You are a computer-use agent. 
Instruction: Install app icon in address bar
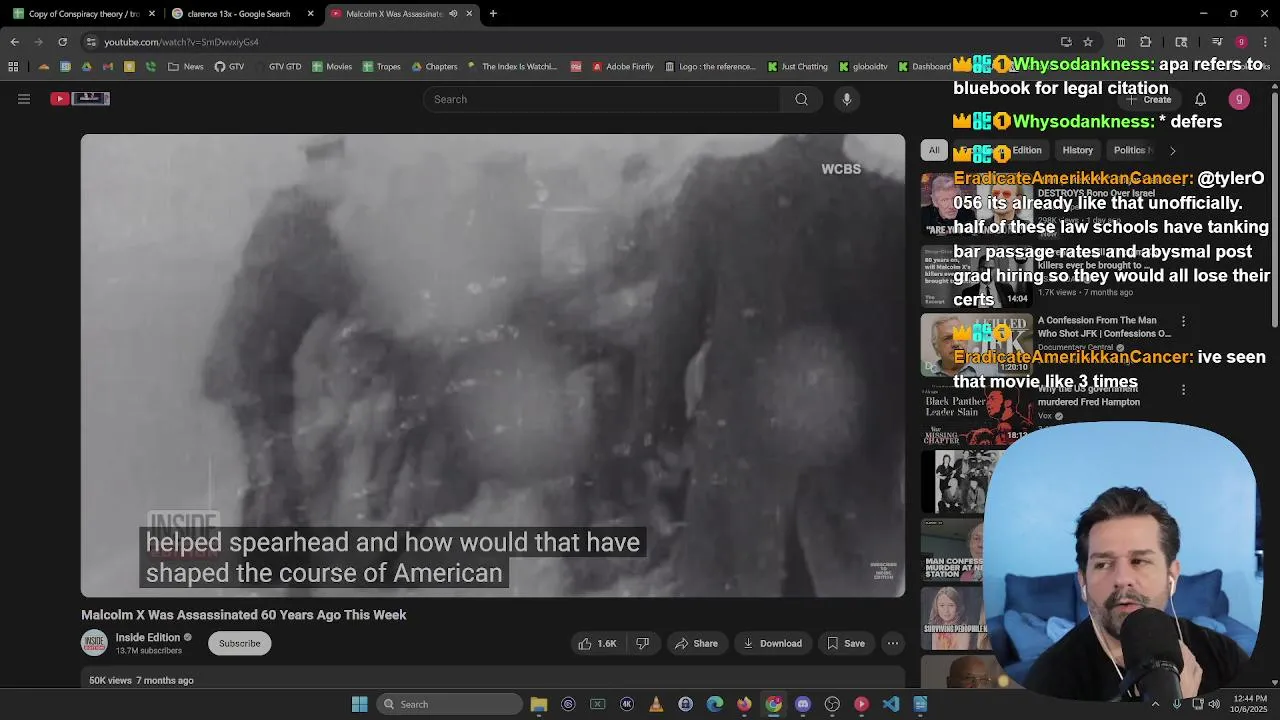coord(1066,42)
